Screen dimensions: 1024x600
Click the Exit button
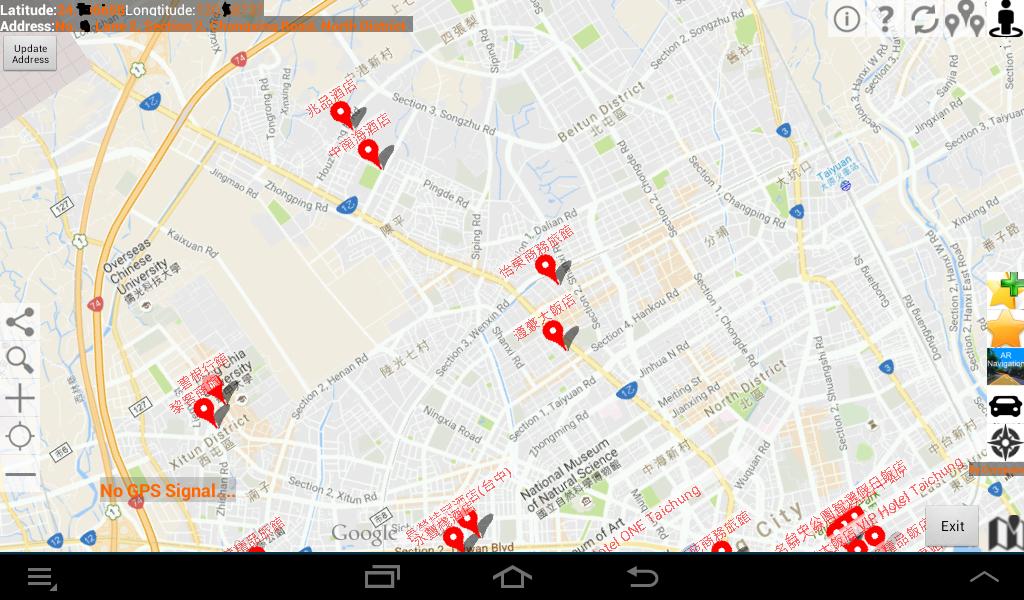[952, 526]
